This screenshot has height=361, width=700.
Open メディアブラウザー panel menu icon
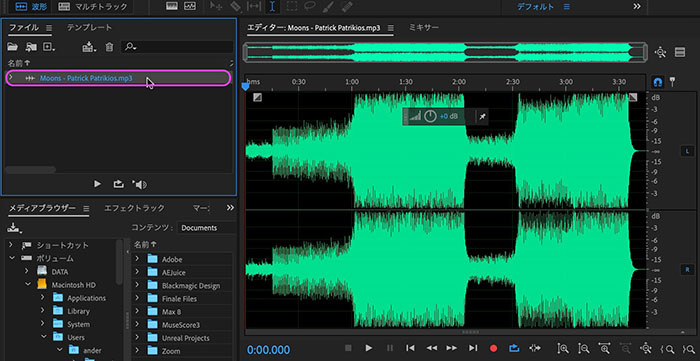[x=86, y=208]
